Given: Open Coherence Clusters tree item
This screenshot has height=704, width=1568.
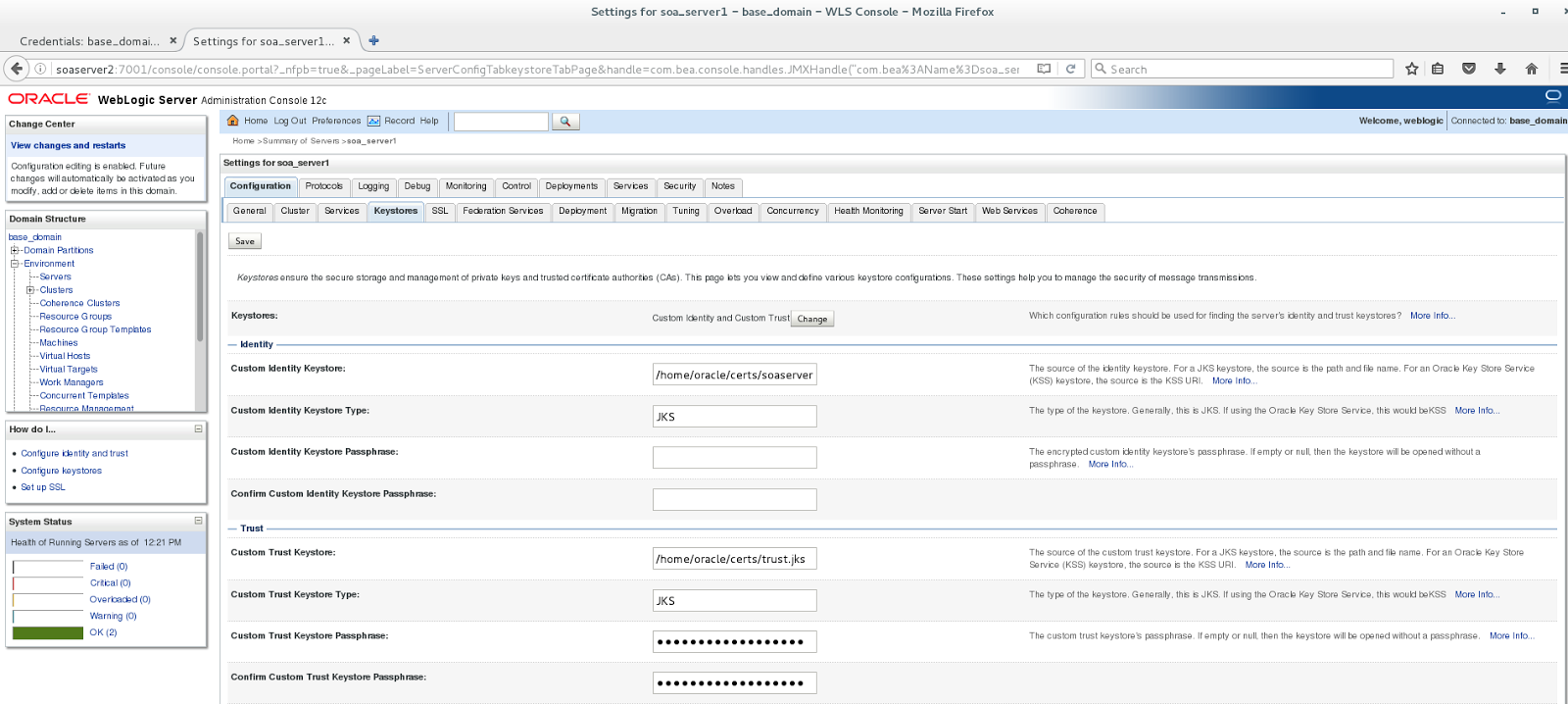Looking at the screenshot, I should tap(79, 303).
